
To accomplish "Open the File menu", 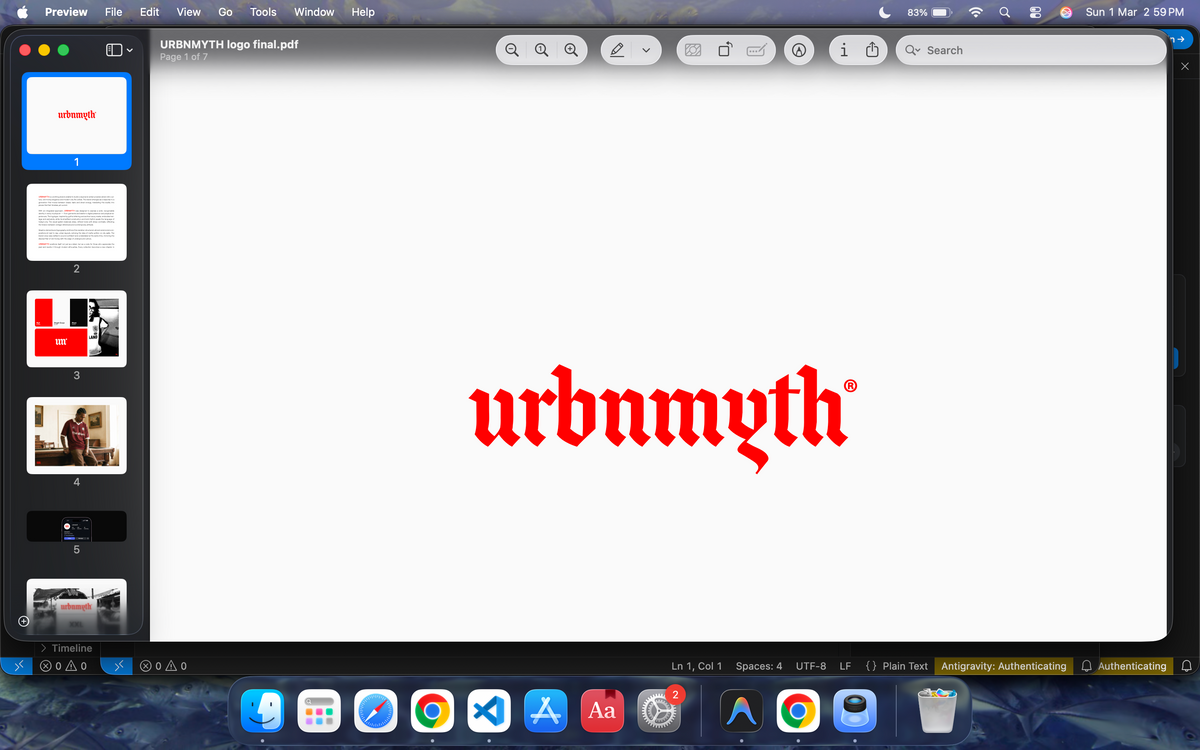I will (x=114, y=12).
